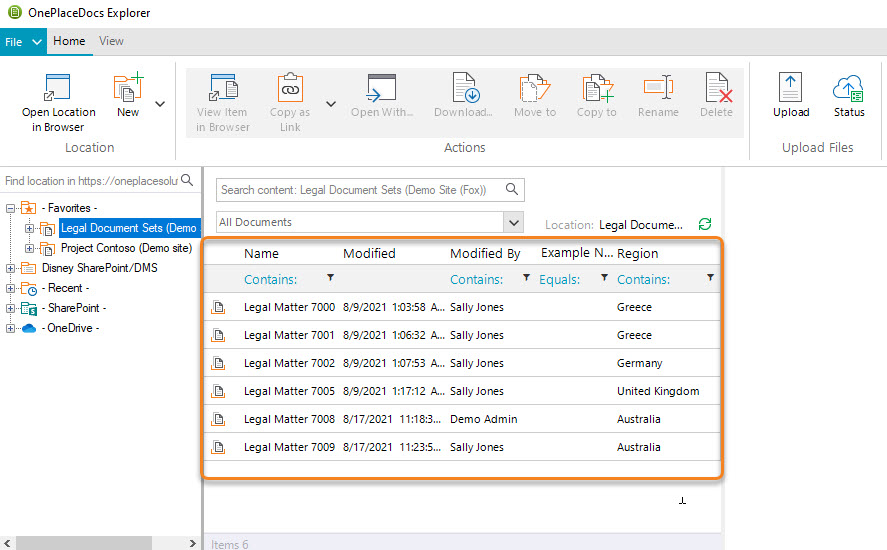Click United Kingdom region cell

[x=658, y=391]
